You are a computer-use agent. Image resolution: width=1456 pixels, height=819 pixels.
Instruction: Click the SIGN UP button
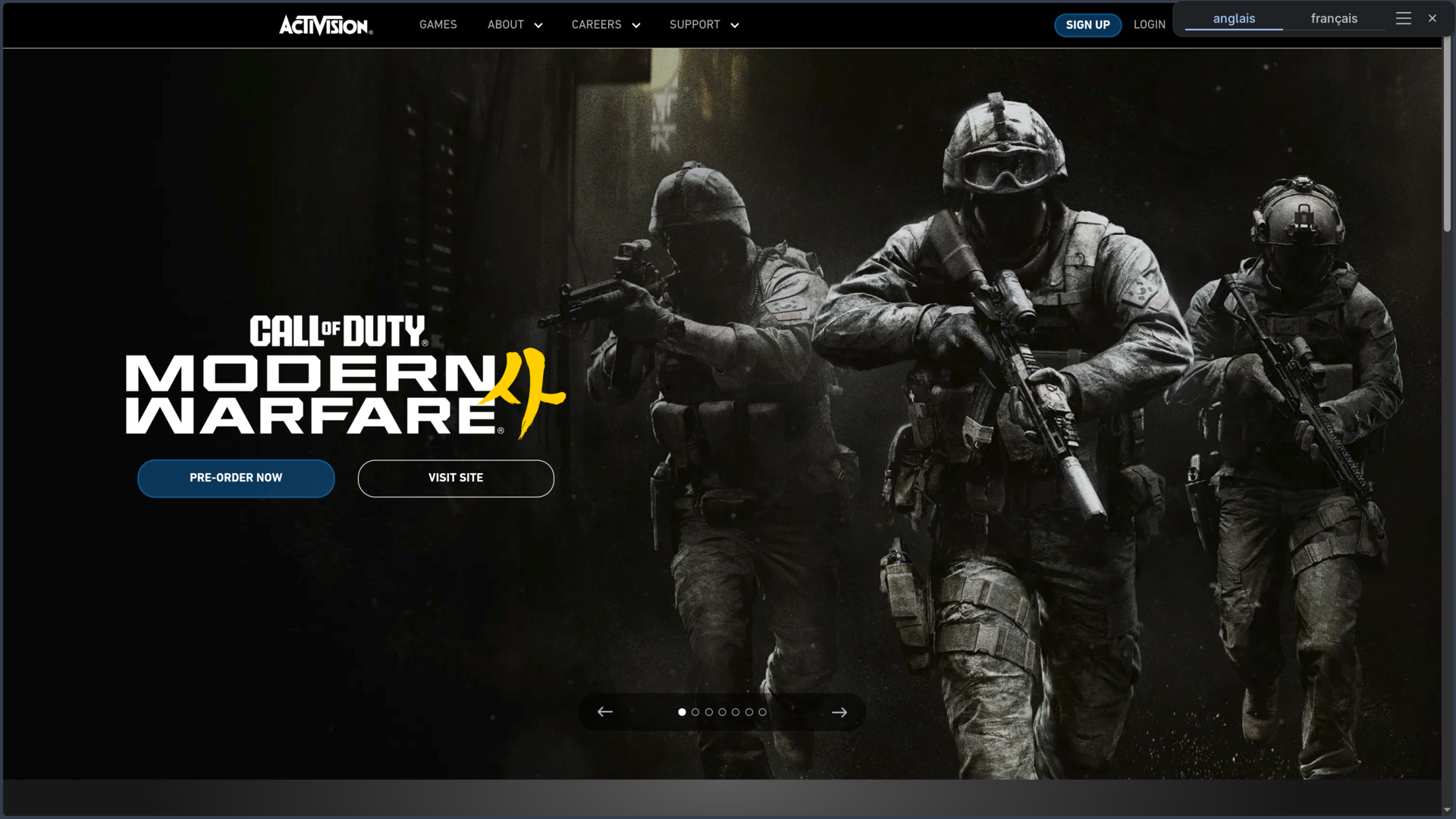tap(1087, 25)
